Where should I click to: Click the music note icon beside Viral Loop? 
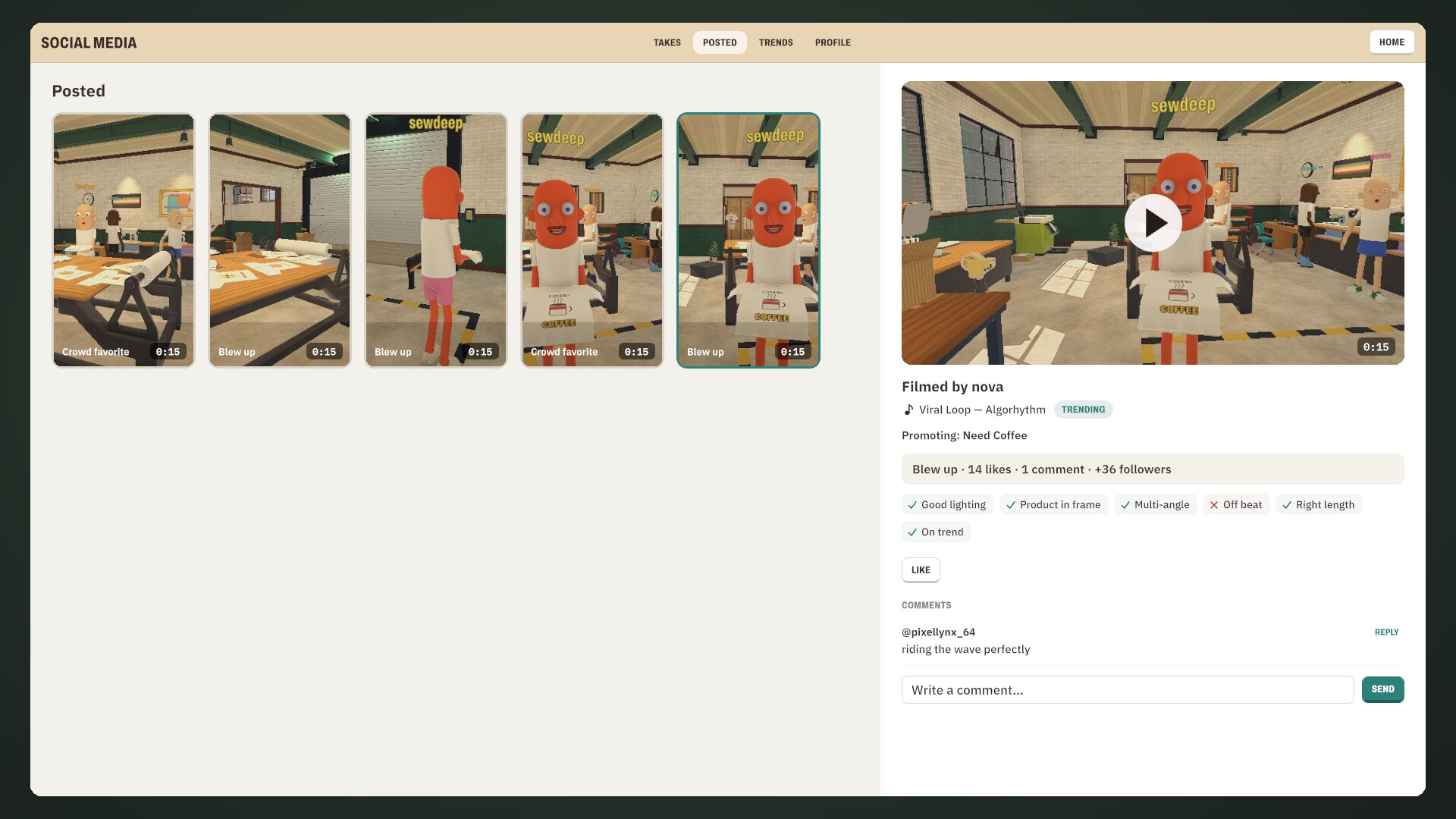pos(908,409)
